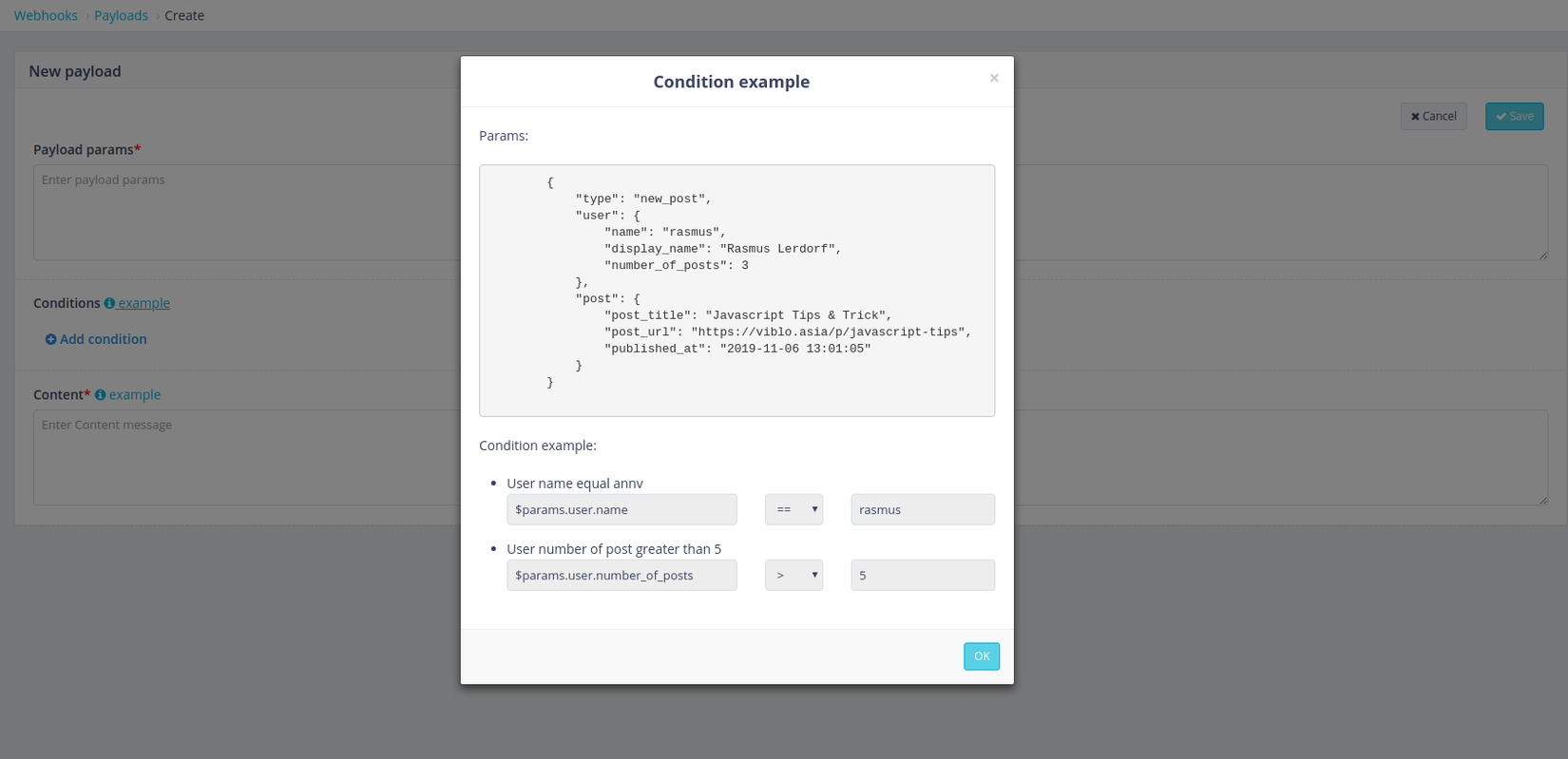The height and width of the screenshot is (759, 1568).
Task: Open the > operator dropdown
Action: (794, 576)
